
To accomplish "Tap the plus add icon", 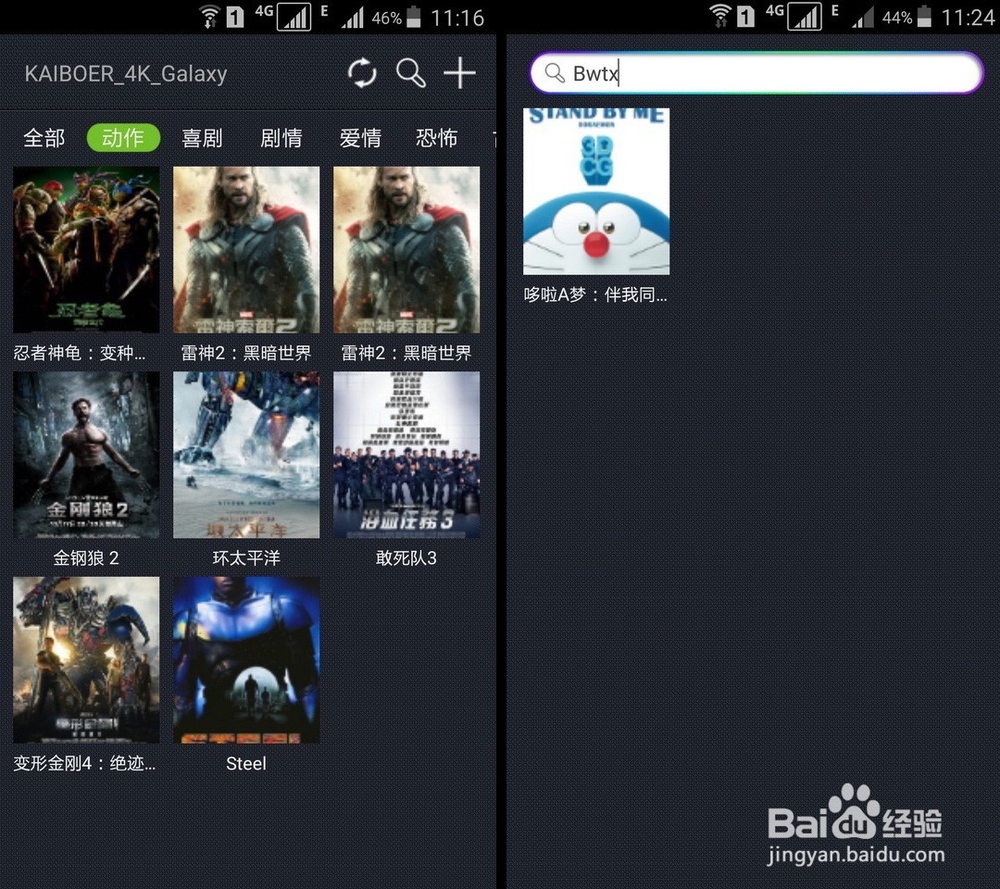I will click(459, 73).
